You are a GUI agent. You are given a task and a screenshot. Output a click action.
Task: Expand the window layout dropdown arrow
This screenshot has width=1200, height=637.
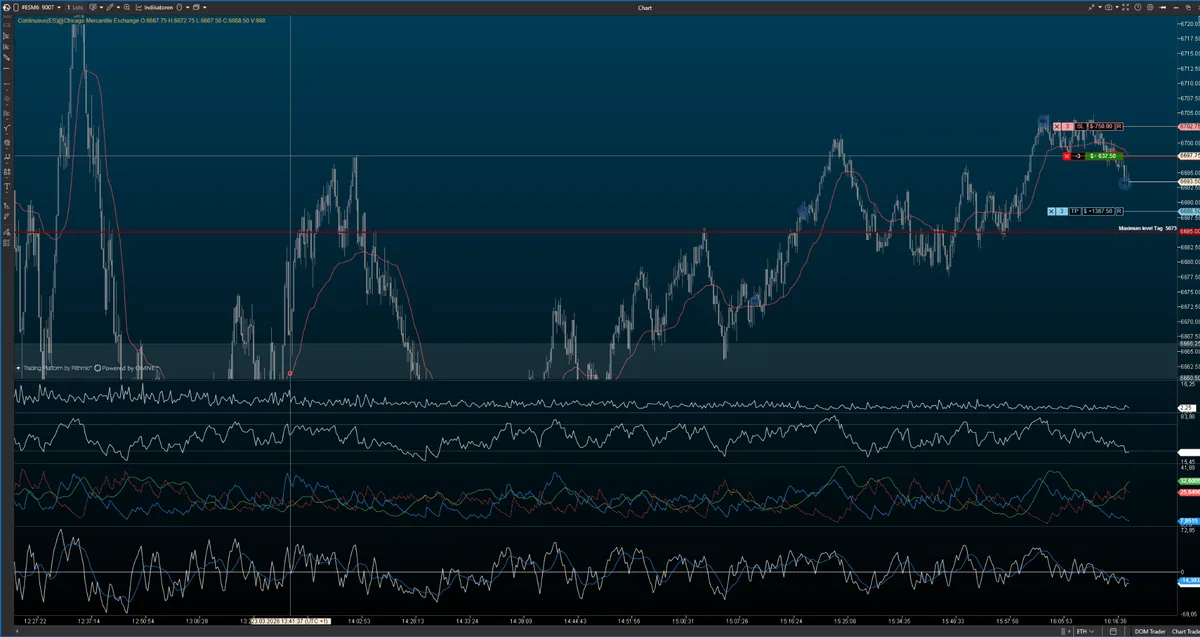tap(205, 8)
